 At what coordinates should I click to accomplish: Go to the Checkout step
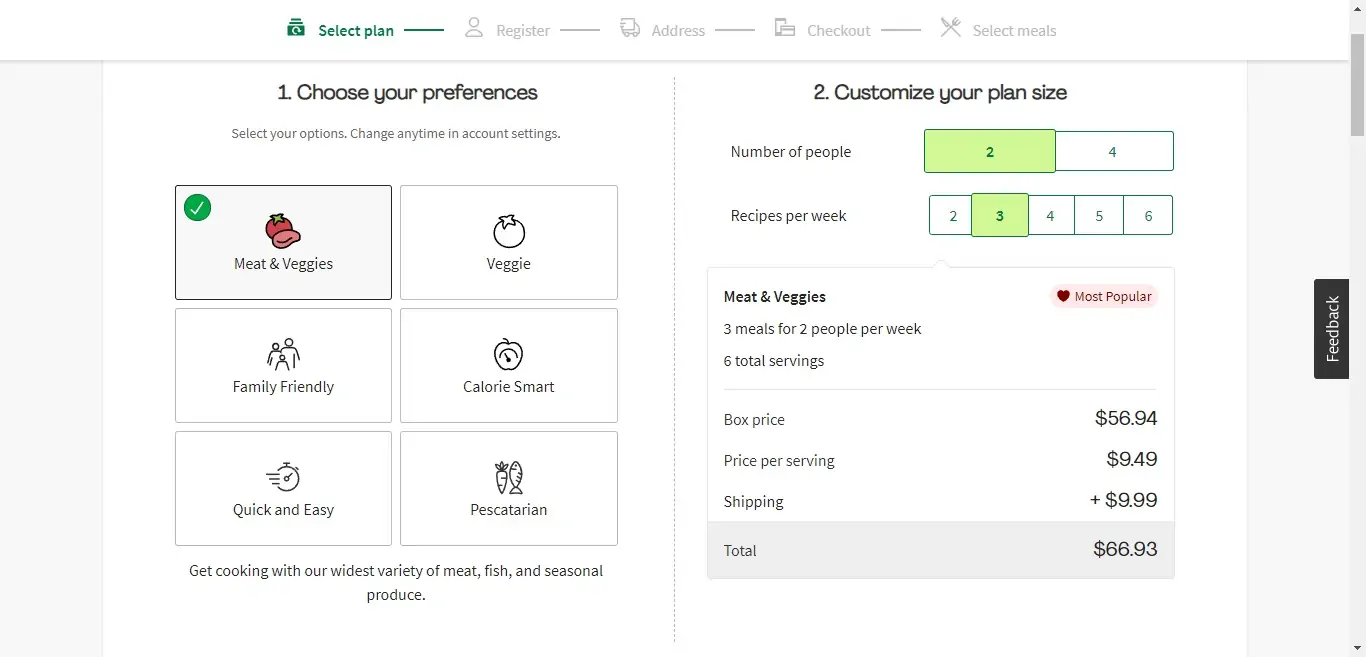pyautogui.click(x=838, y=31)
